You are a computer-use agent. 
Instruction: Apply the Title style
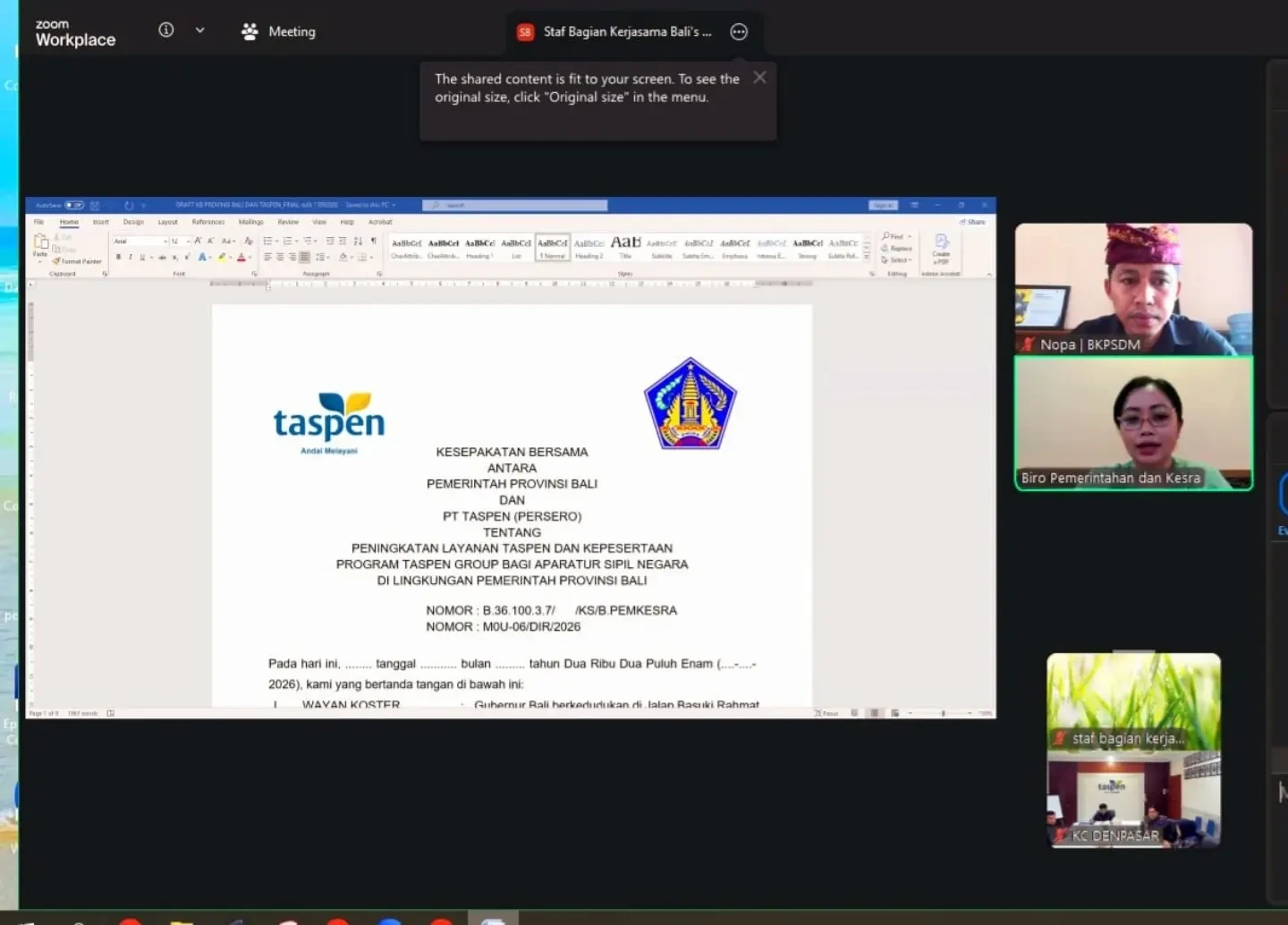point(626,248)
